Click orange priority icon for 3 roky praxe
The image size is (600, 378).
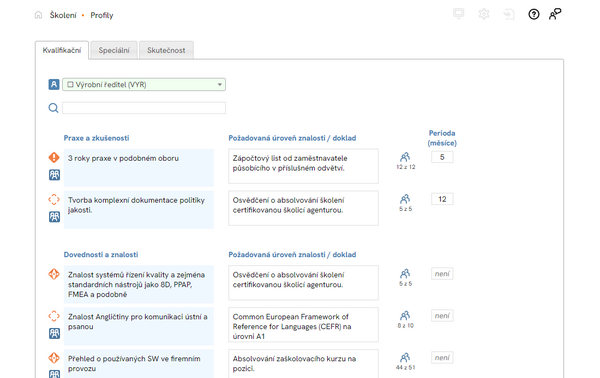pyautogui.click(x=54, y=157)
